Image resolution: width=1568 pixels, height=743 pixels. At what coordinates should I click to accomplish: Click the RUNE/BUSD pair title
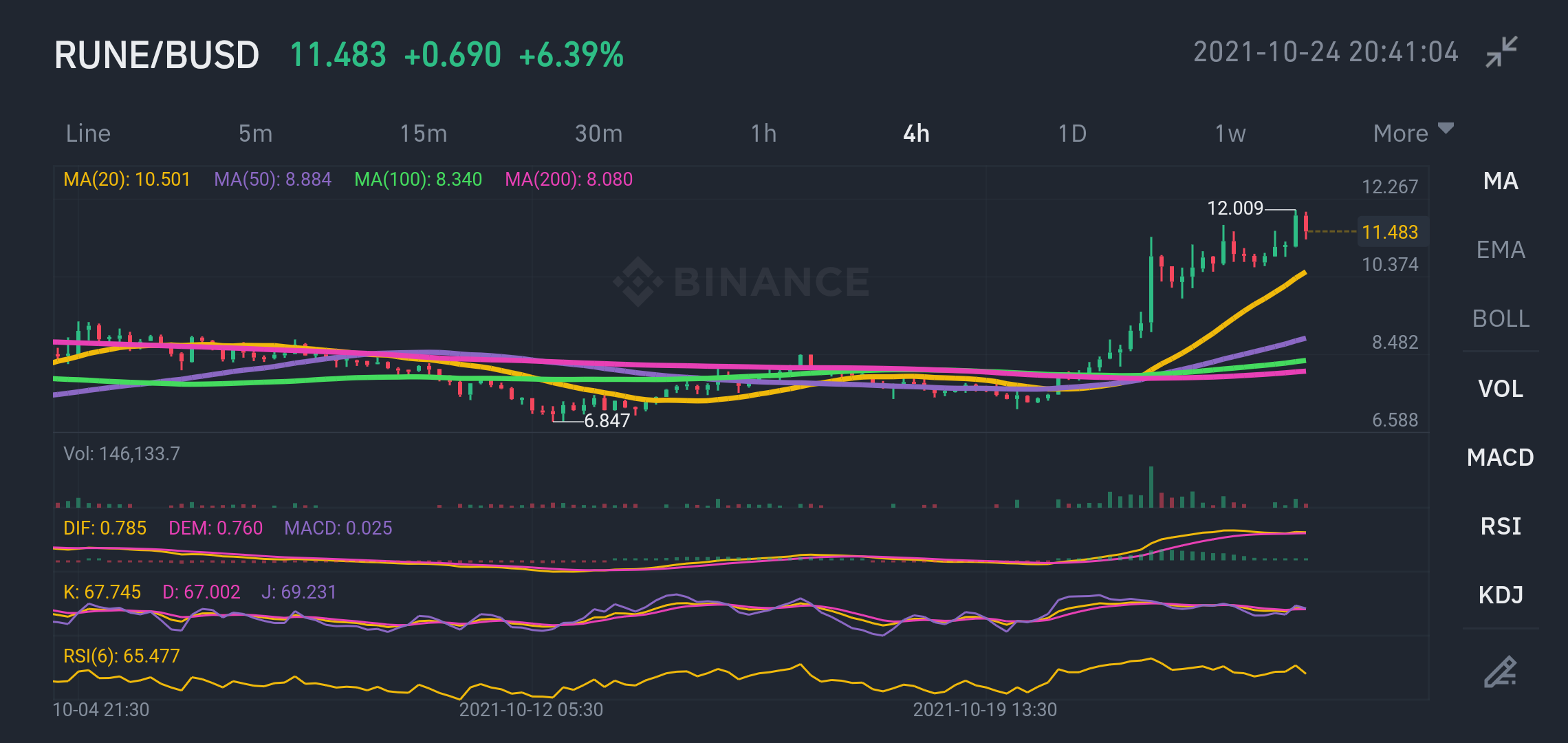pos(157,55)
